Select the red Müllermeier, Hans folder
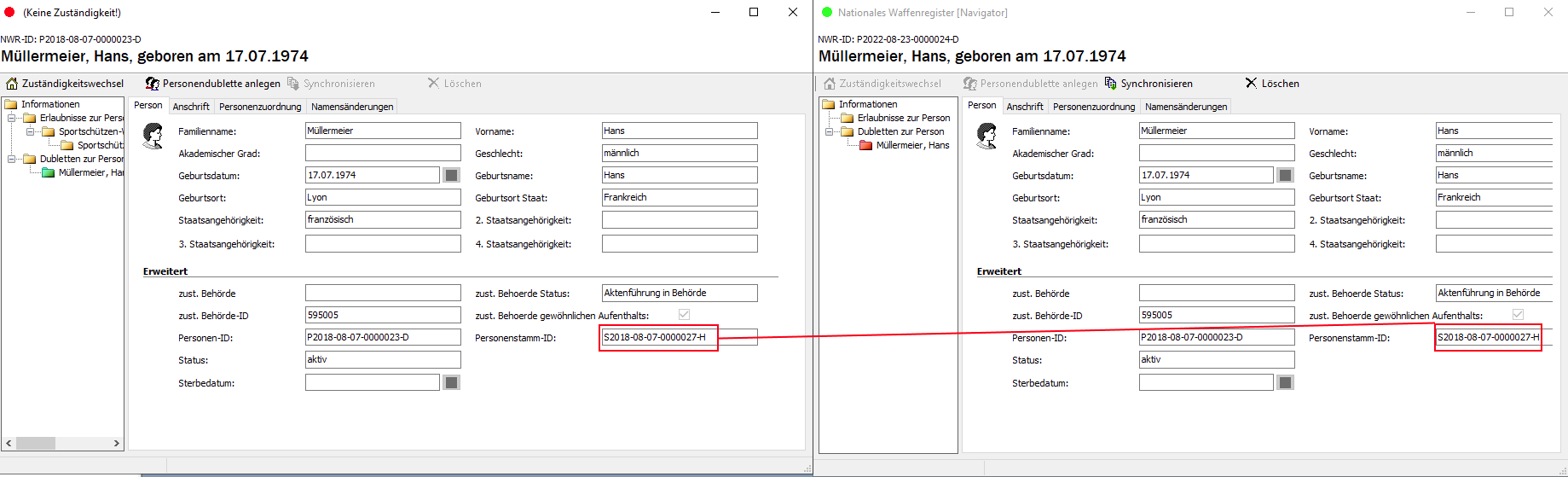The image size is (1568, 477). point(866,145)
